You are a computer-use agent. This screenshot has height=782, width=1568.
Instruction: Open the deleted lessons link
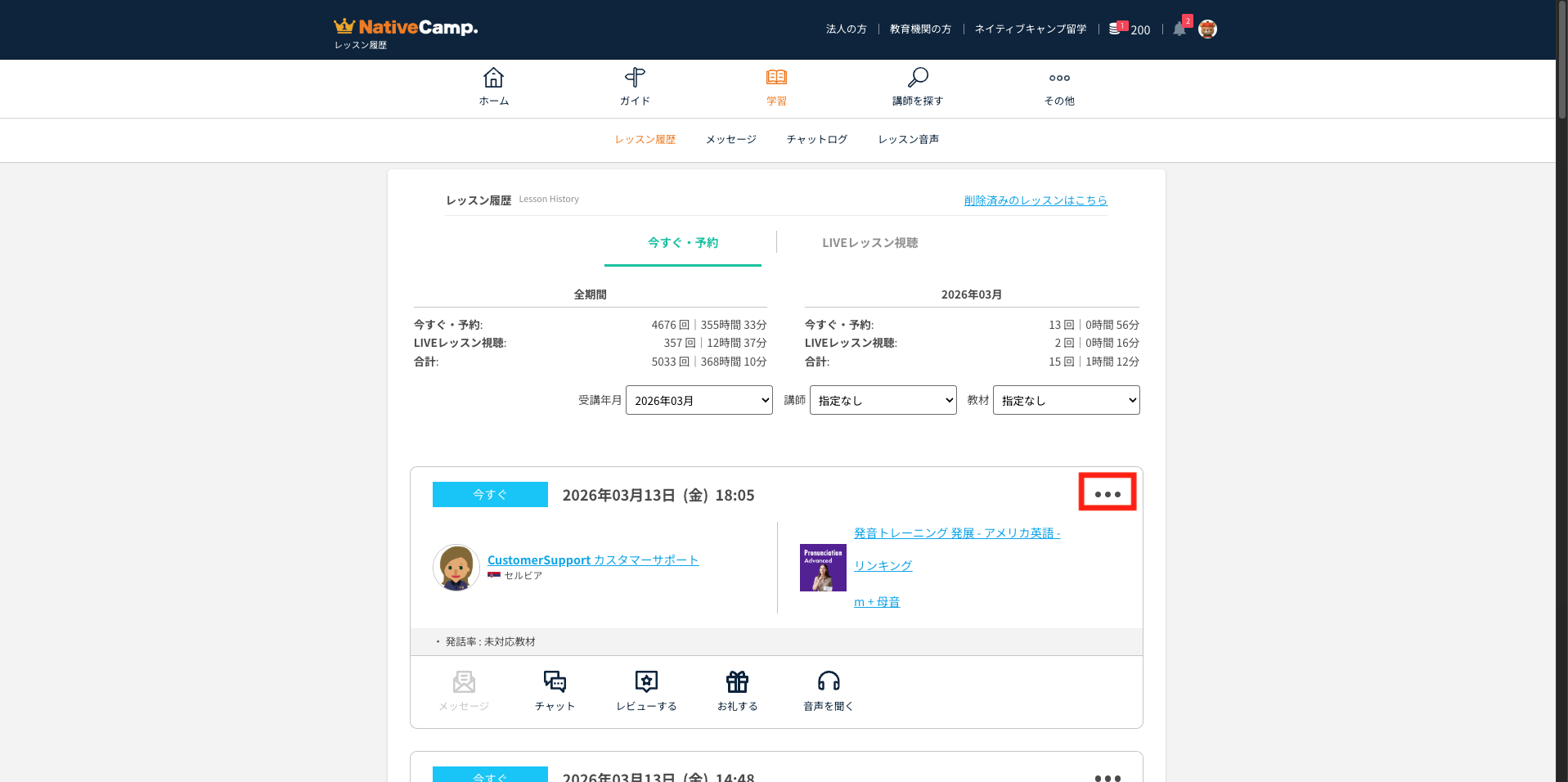[x=1035, y=200]
